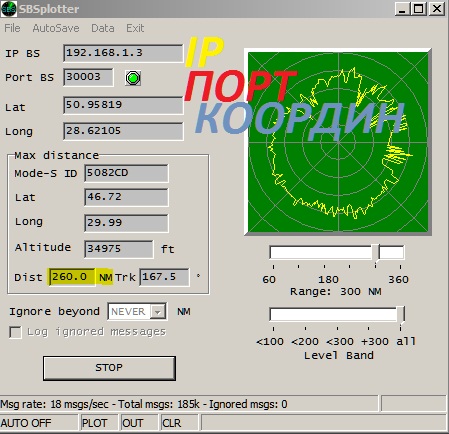The image size is (449, 434).
Task: Click the Max distance Lat field 46.72
Action: pos(126,197)
